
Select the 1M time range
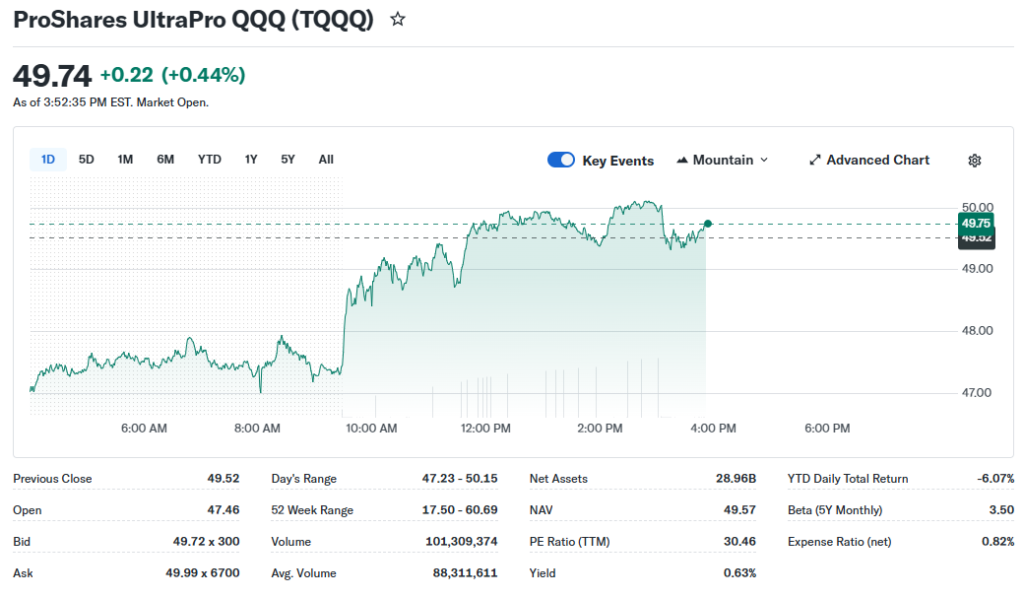[125, 159]
